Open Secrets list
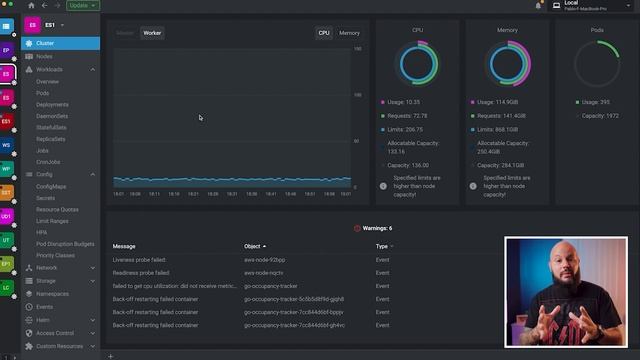 [x=45, y=198]
